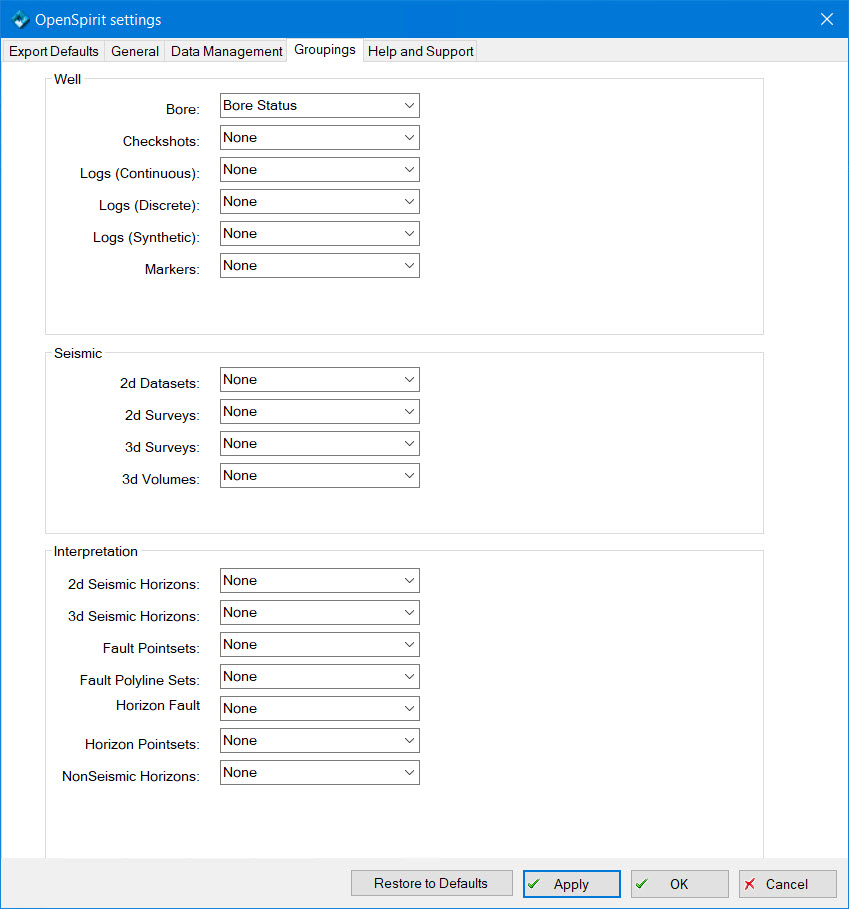This screenshot has height=909, width=849.
Task: Go to the Data Management tab
Action: click(226, 51)
